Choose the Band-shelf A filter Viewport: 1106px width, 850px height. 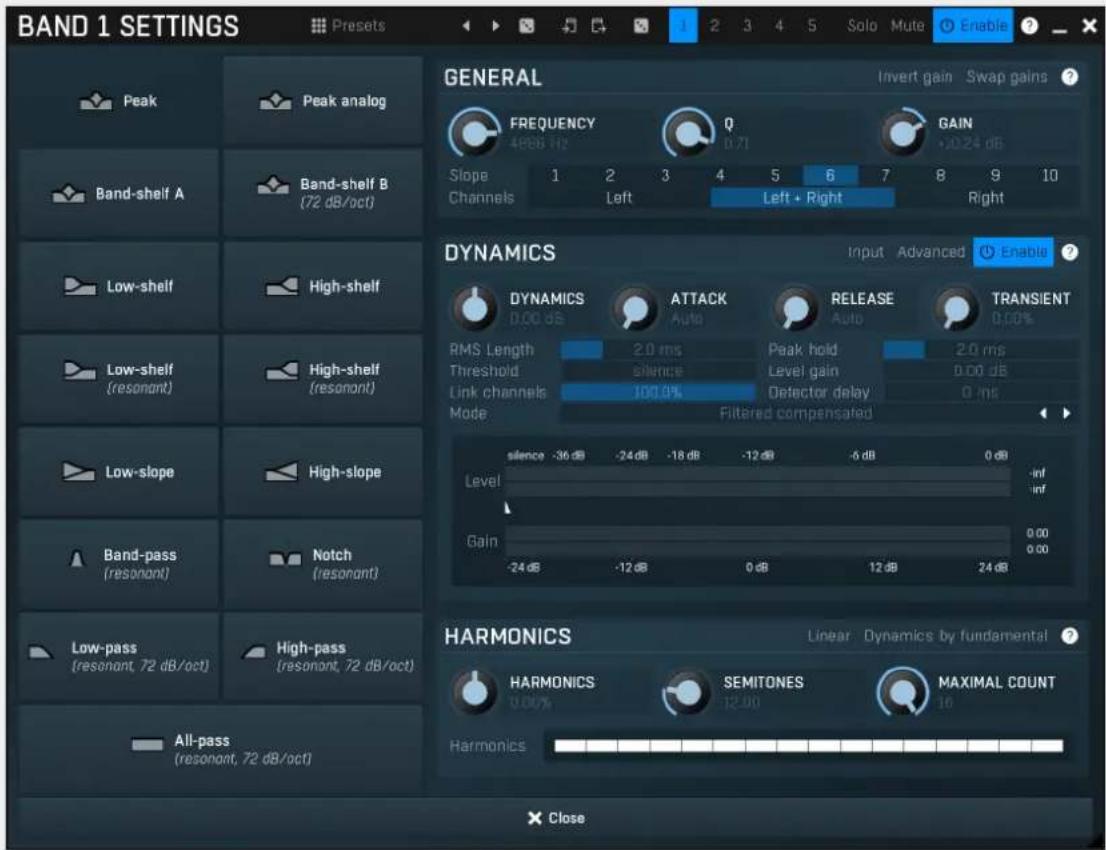(118, 193)
